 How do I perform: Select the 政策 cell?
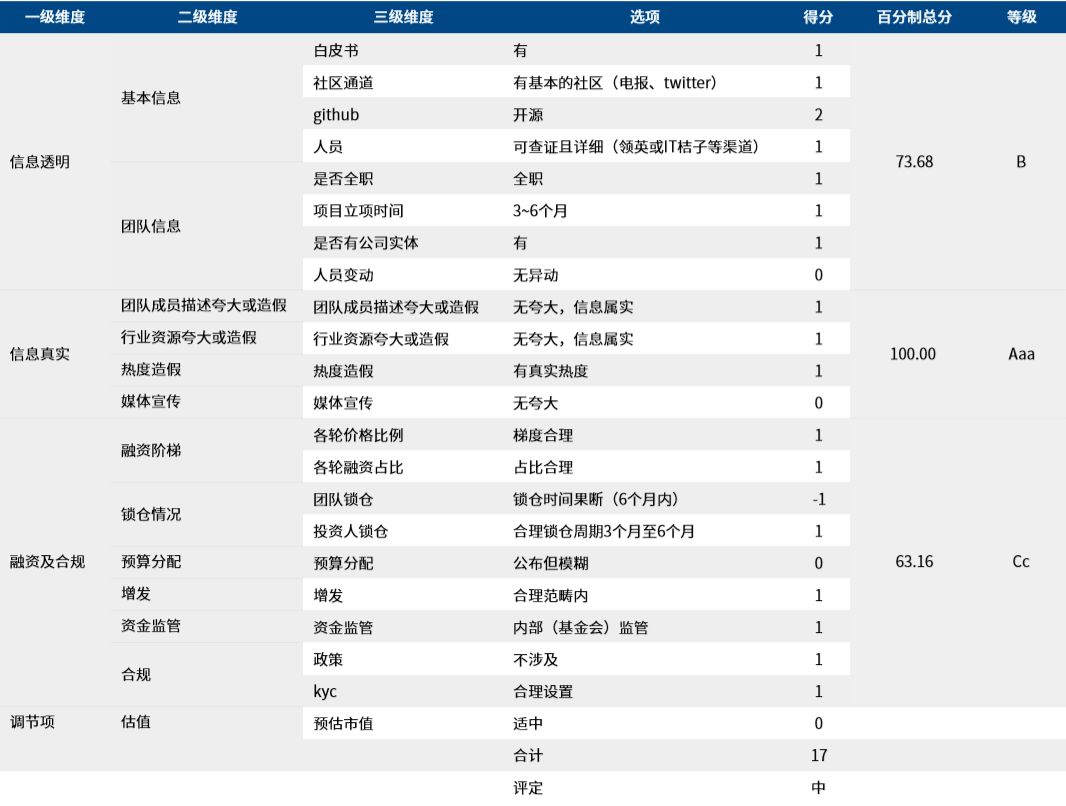point(328,660)
